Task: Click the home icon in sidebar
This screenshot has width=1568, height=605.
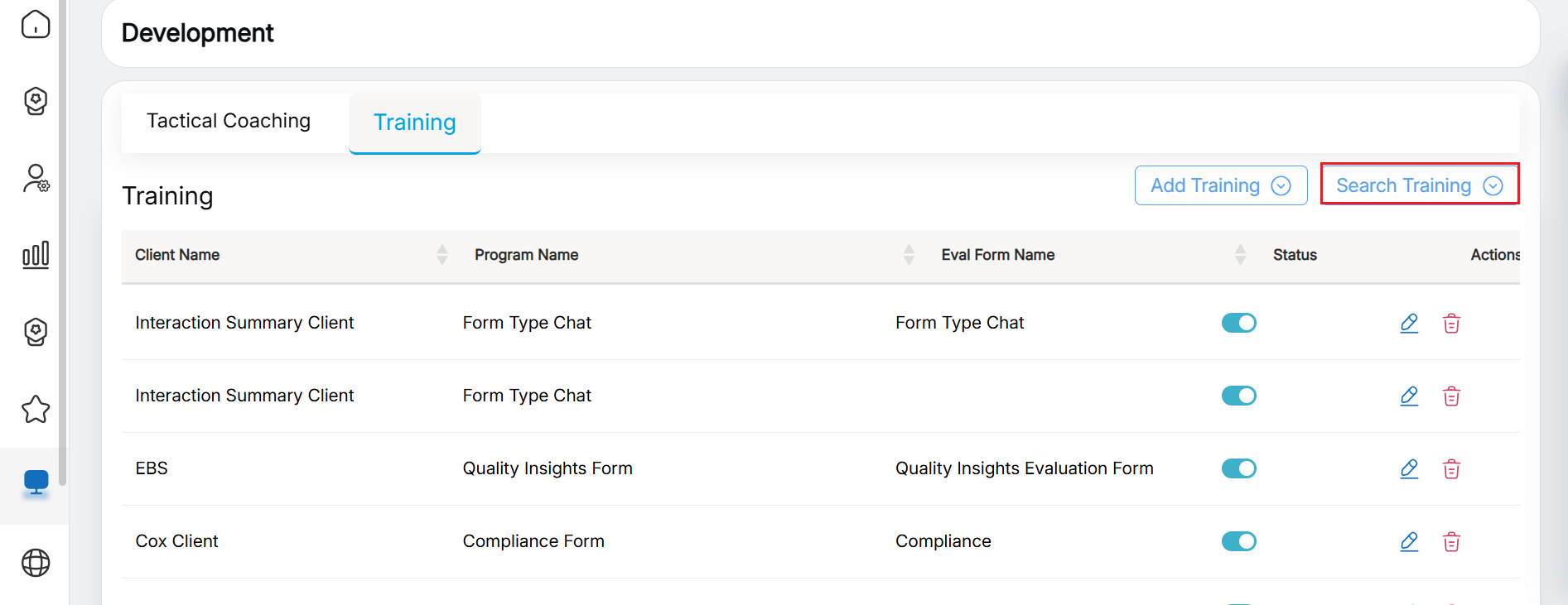Action: [x=36, y=24]
